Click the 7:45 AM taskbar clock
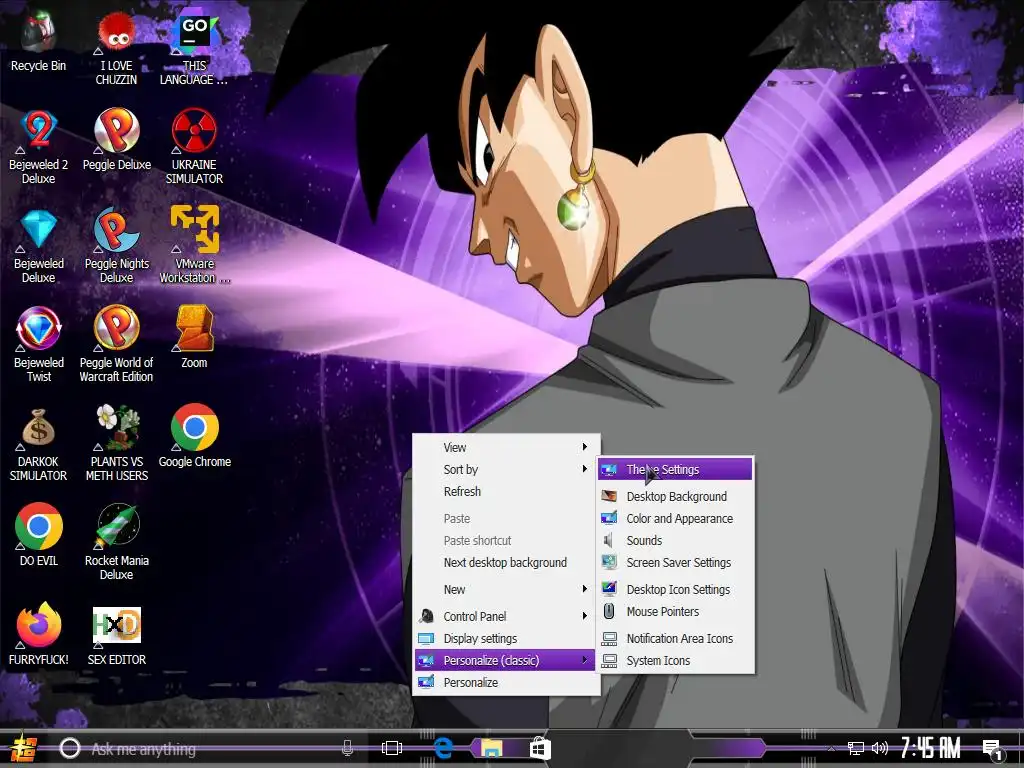1024x768 pixels. coord(931,748)
